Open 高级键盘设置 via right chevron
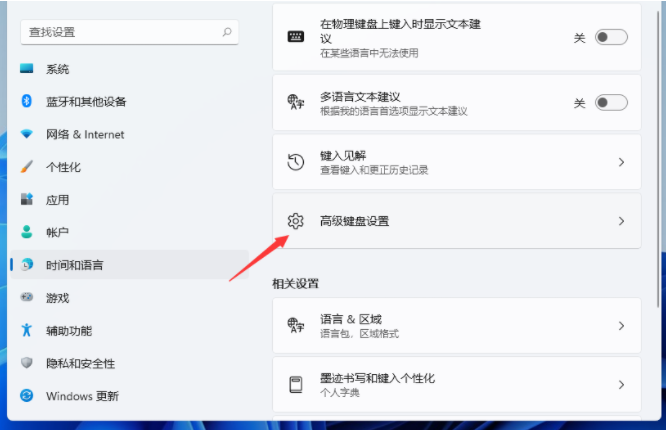Viewport: 666px width, 430px height. [621, 221]
